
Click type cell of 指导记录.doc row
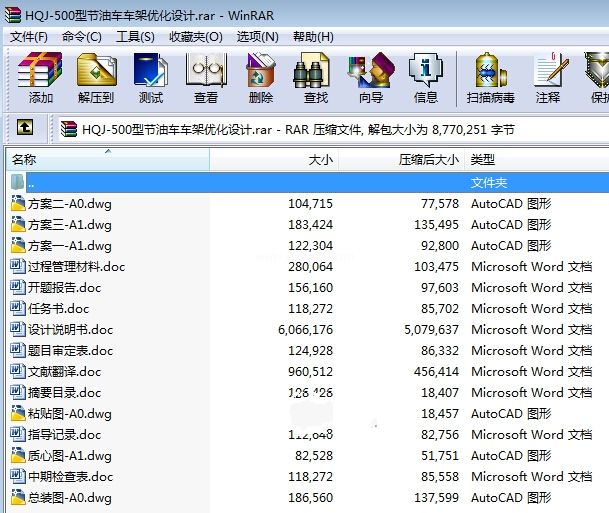pos(531,434)
